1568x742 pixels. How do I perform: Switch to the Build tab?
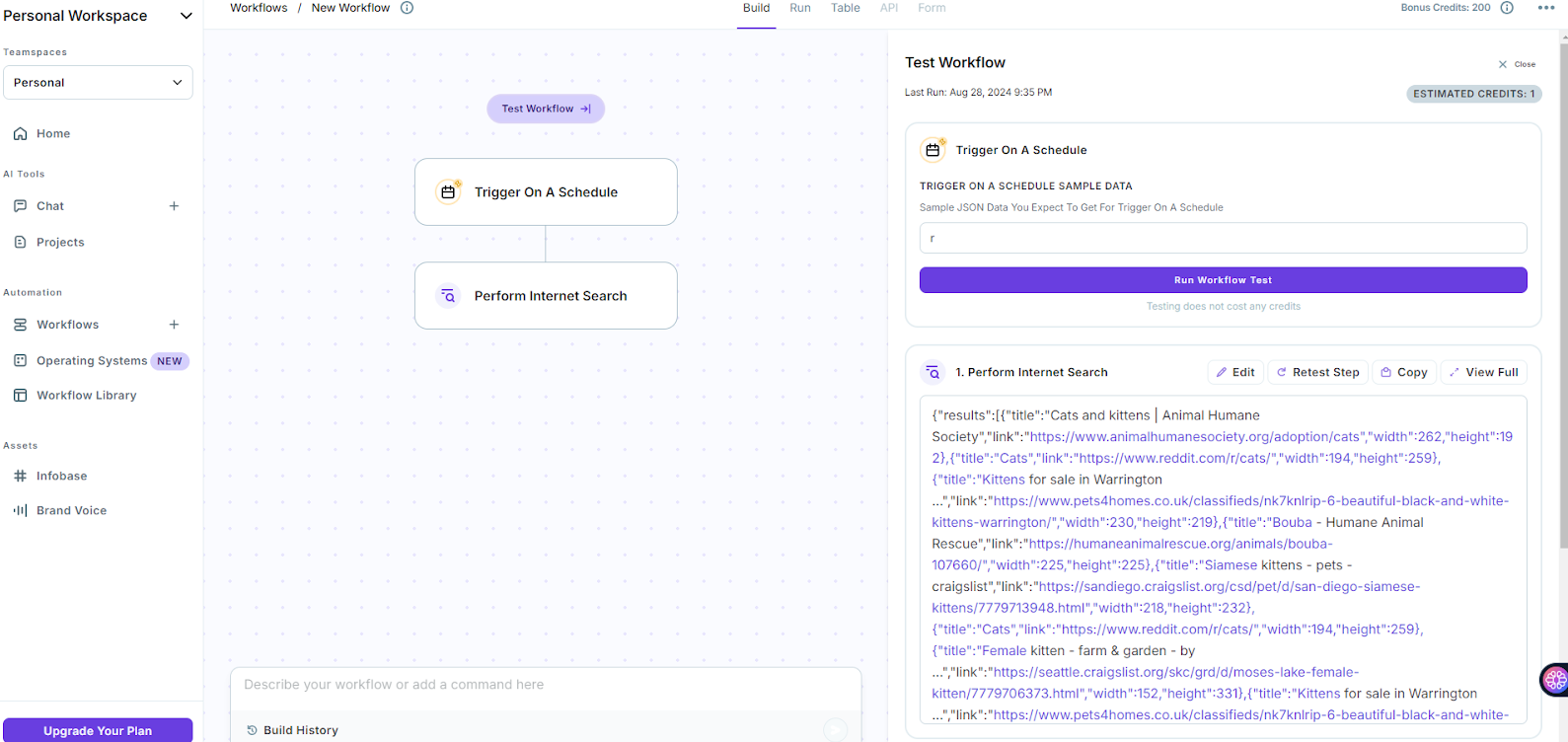click(x=757, y=8)
